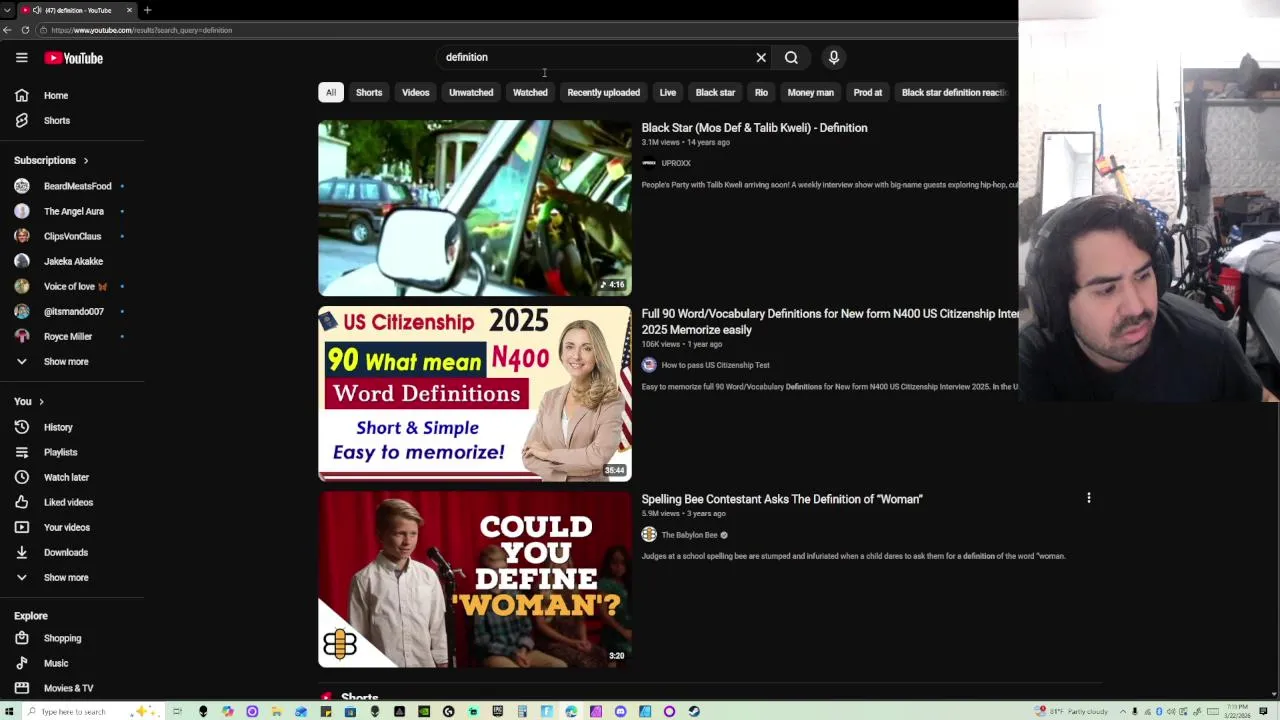The height and width of the screenshot is (720, 1280).
Task: Open Spelling Bee Contestant video title
Action: coord(782,499)
